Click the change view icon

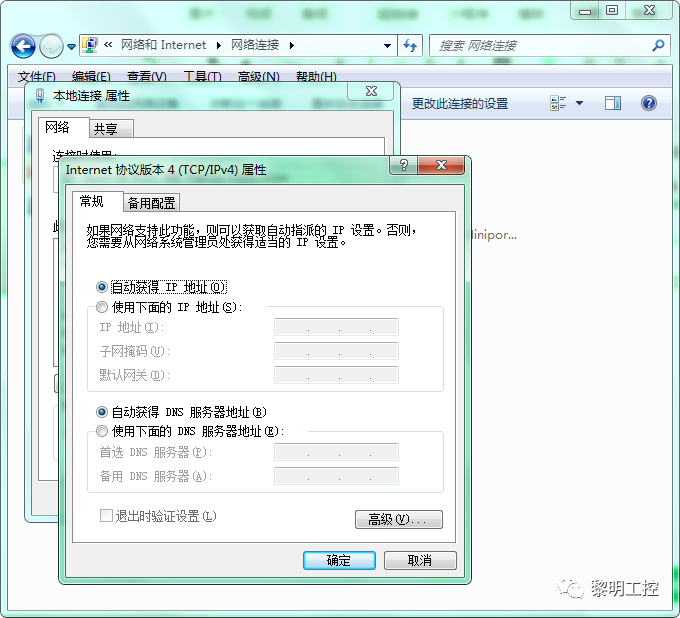[558, 103]
